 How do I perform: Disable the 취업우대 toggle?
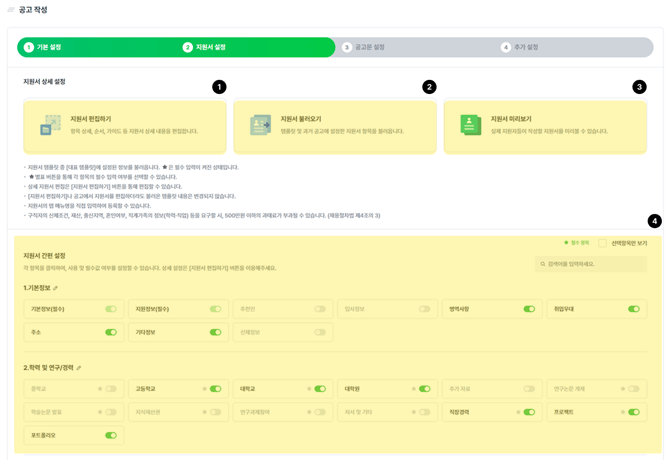[633, 309]
